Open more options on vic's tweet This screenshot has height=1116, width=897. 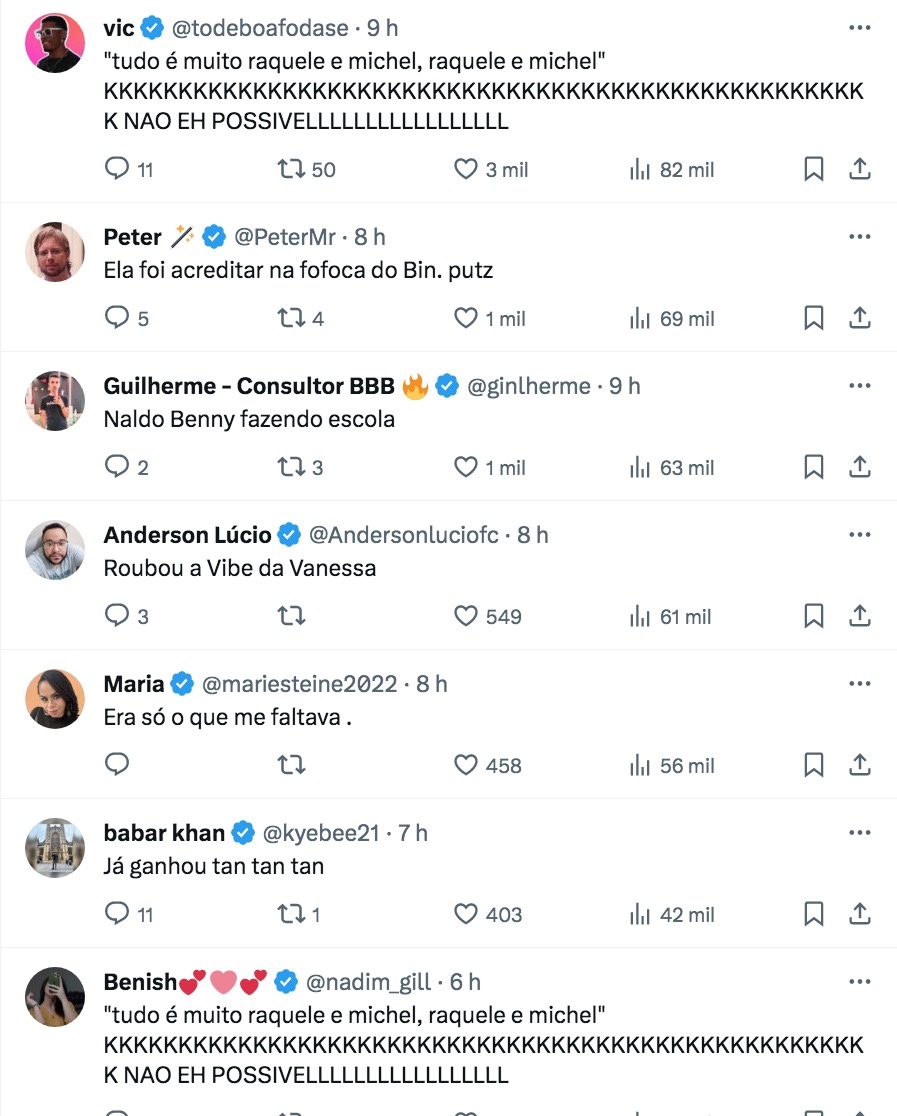pos(859,28)
